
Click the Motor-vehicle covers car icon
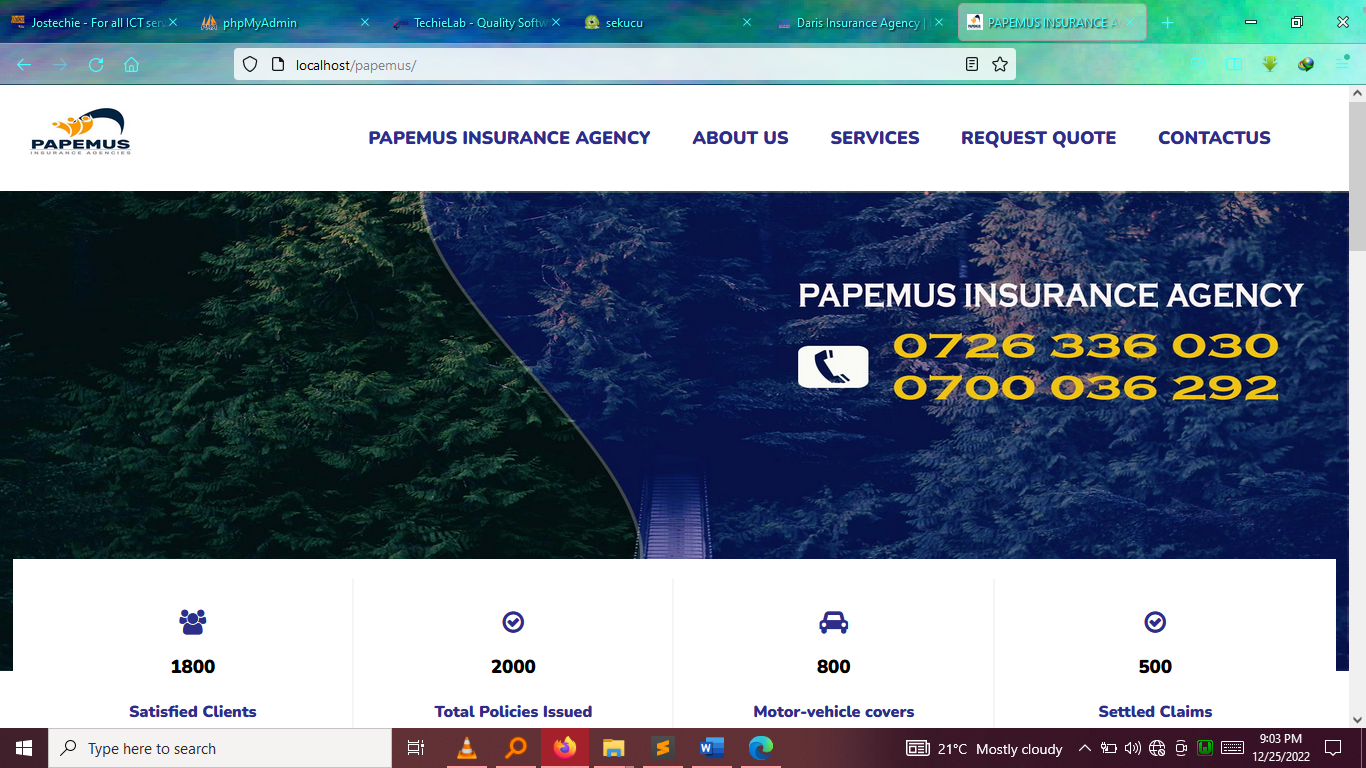point(833,622)
